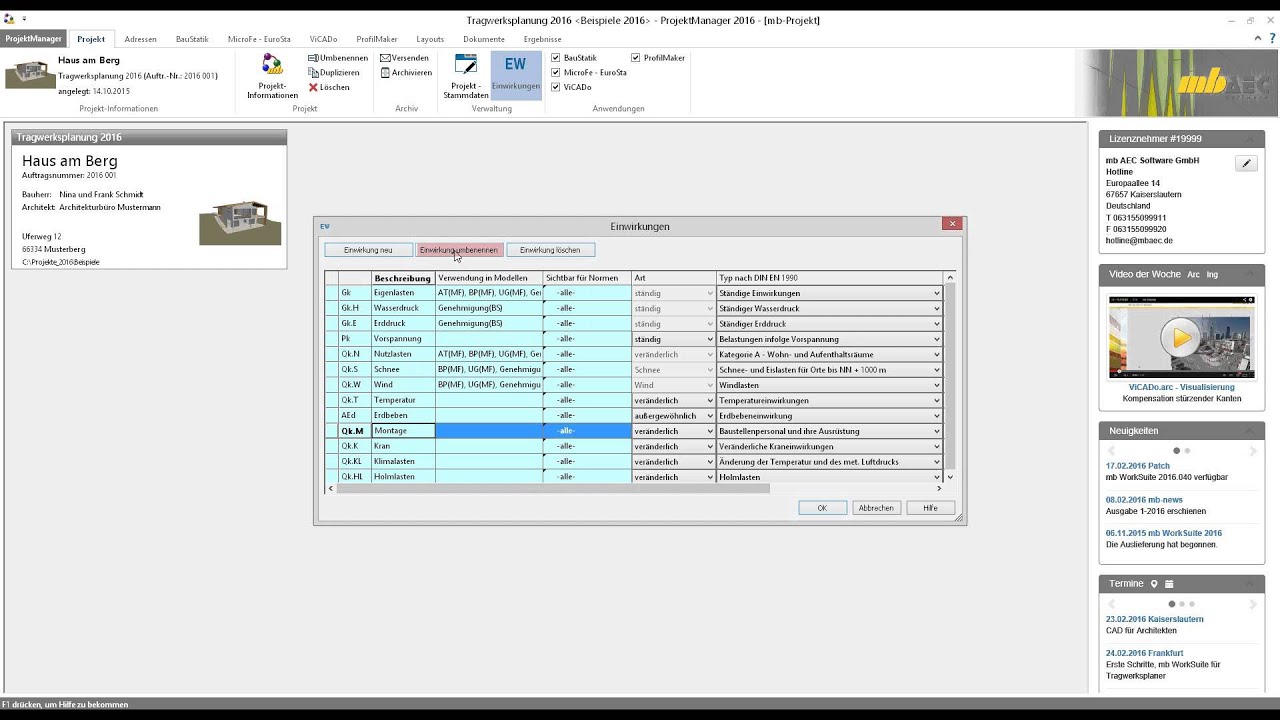Click the Umbenennen icon in Projekt group

[x=313, y=58]
